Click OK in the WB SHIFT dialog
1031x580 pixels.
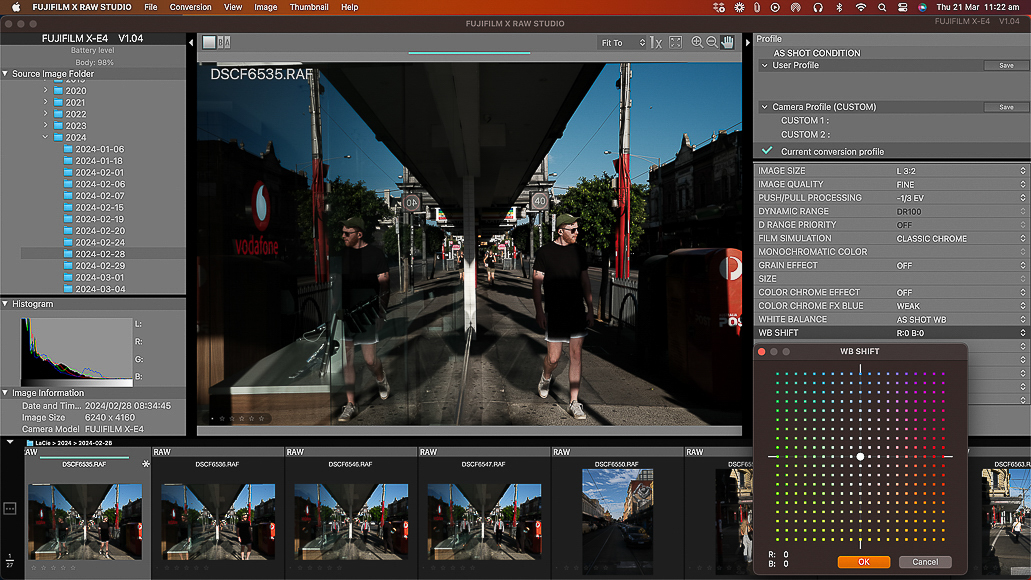tap(863, 562)
